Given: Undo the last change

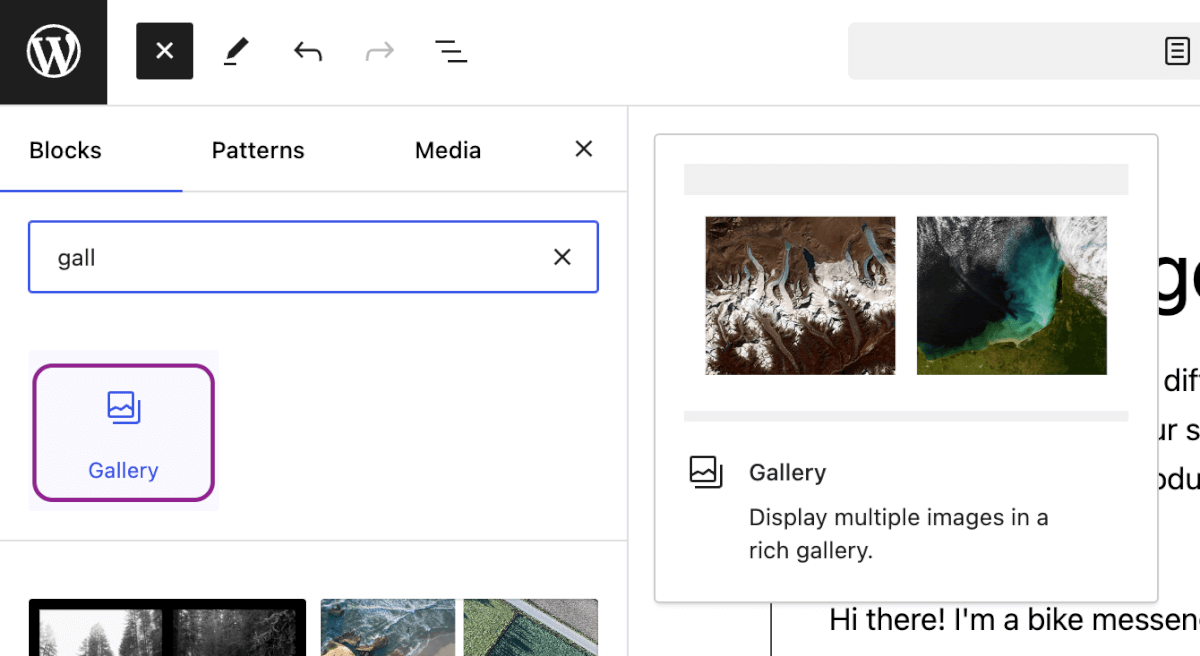Looking at the screenshot, I should (307, 51).
